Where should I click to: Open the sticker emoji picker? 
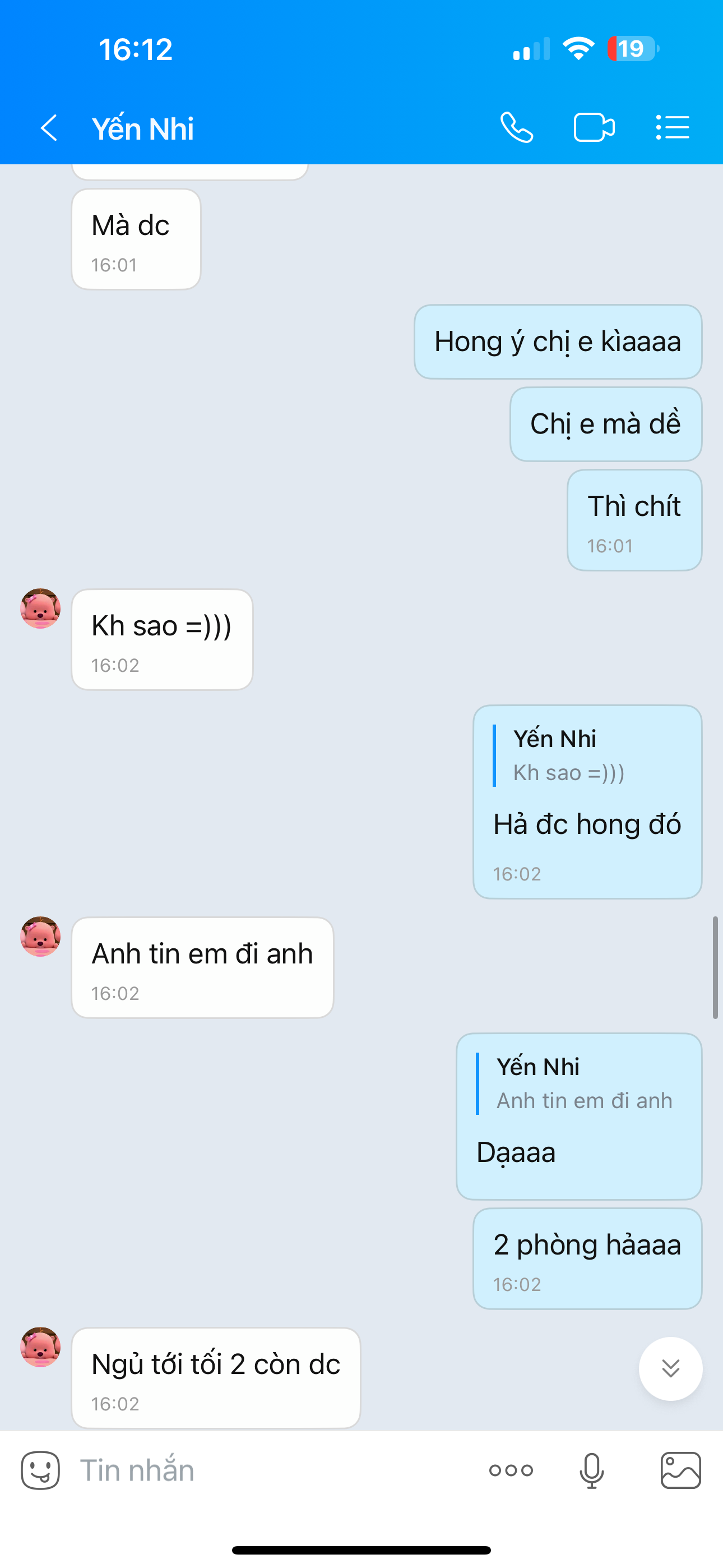(x=41, y=1470)
